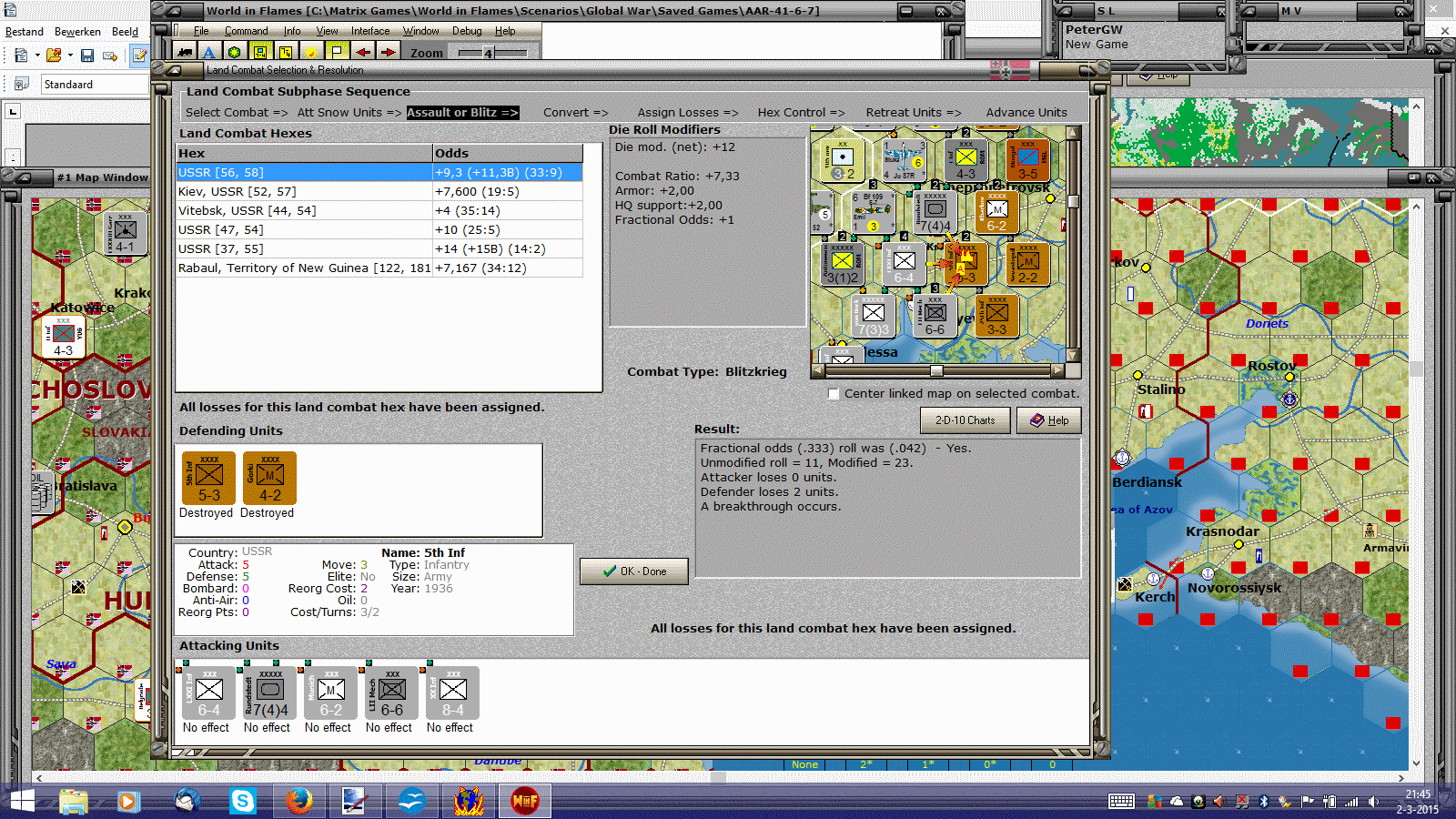Select the Rabaul, Territory of New Guinea row

379,268
